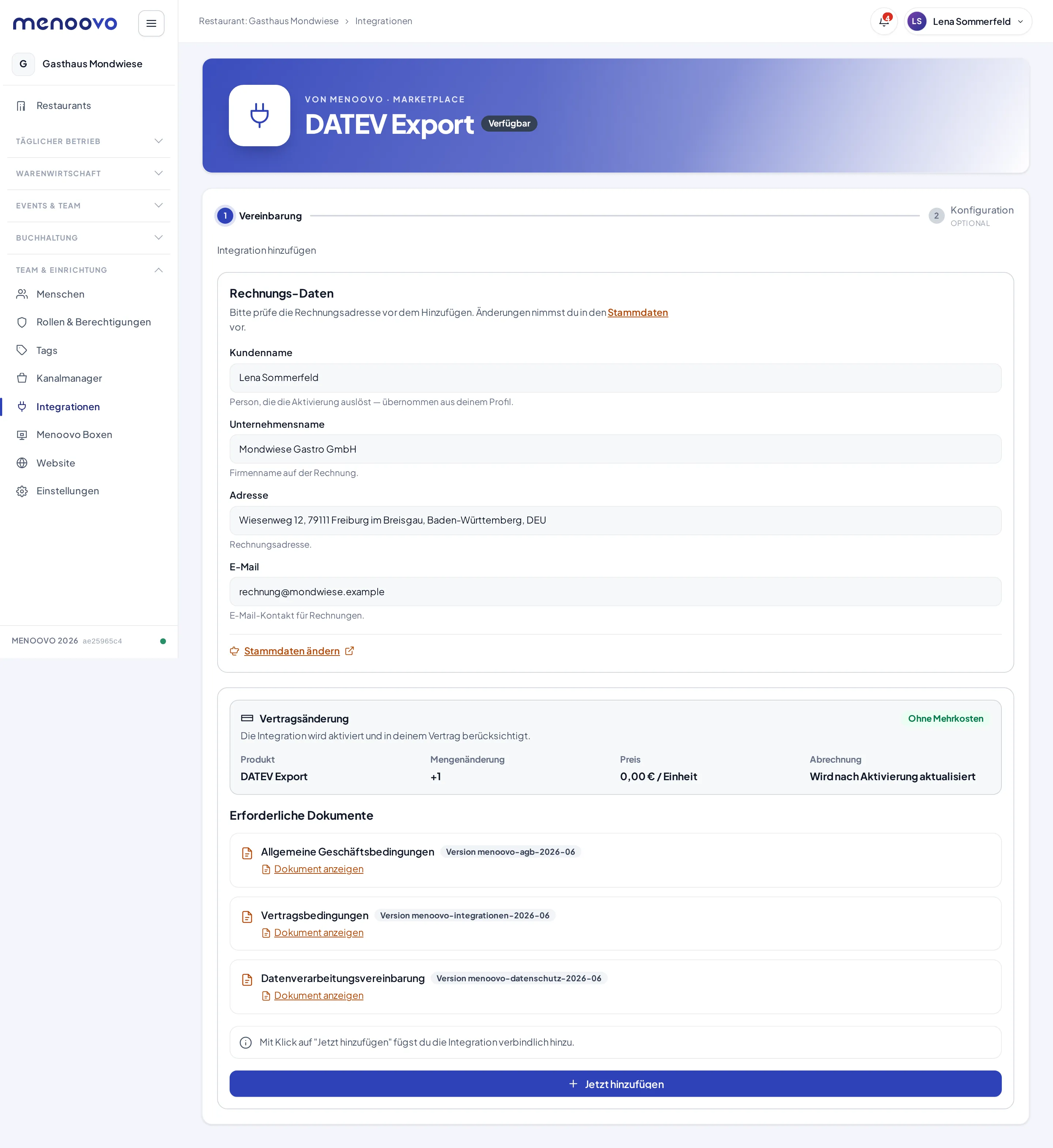Click document icon next to Datenverarbeitungsvereinbarung
The image size is (1053, 1148).
pos(247,979)
